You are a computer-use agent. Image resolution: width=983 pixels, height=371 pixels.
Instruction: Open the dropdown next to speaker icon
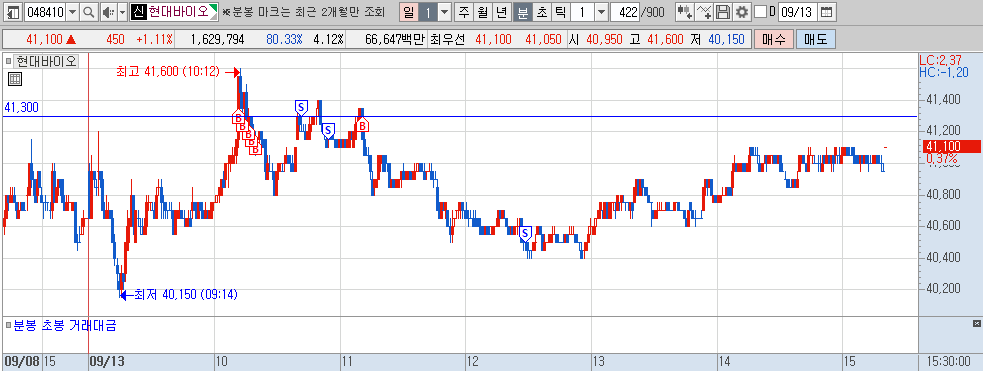(122, 12)
